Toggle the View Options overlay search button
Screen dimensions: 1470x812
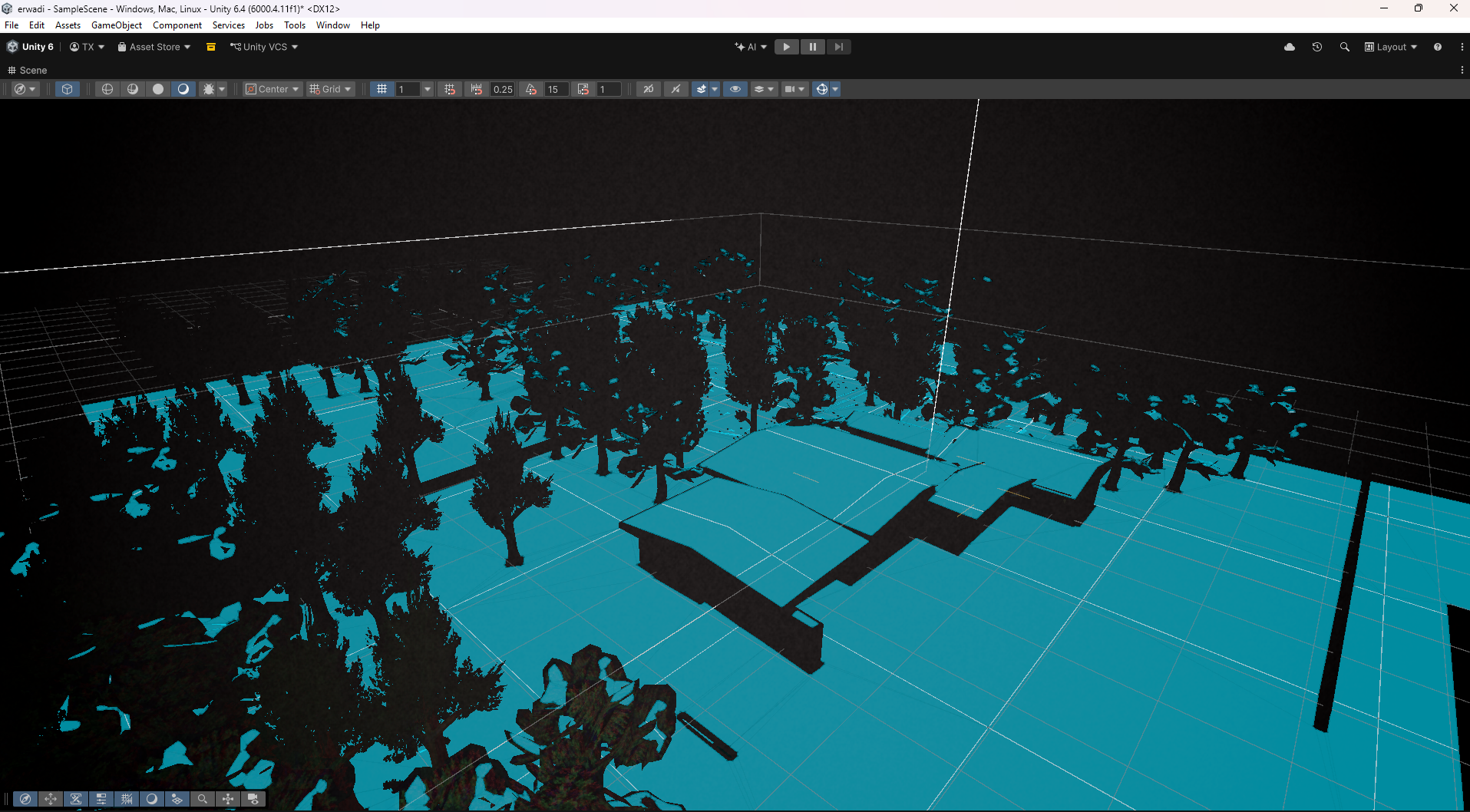[203, 799]
